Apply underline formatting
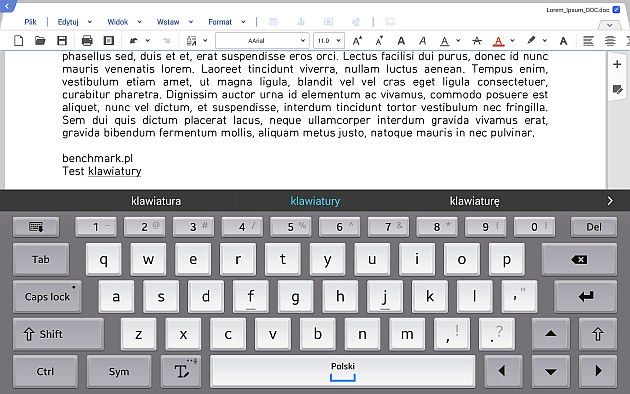Screen dimensions: 630x394 pos(444,41)
